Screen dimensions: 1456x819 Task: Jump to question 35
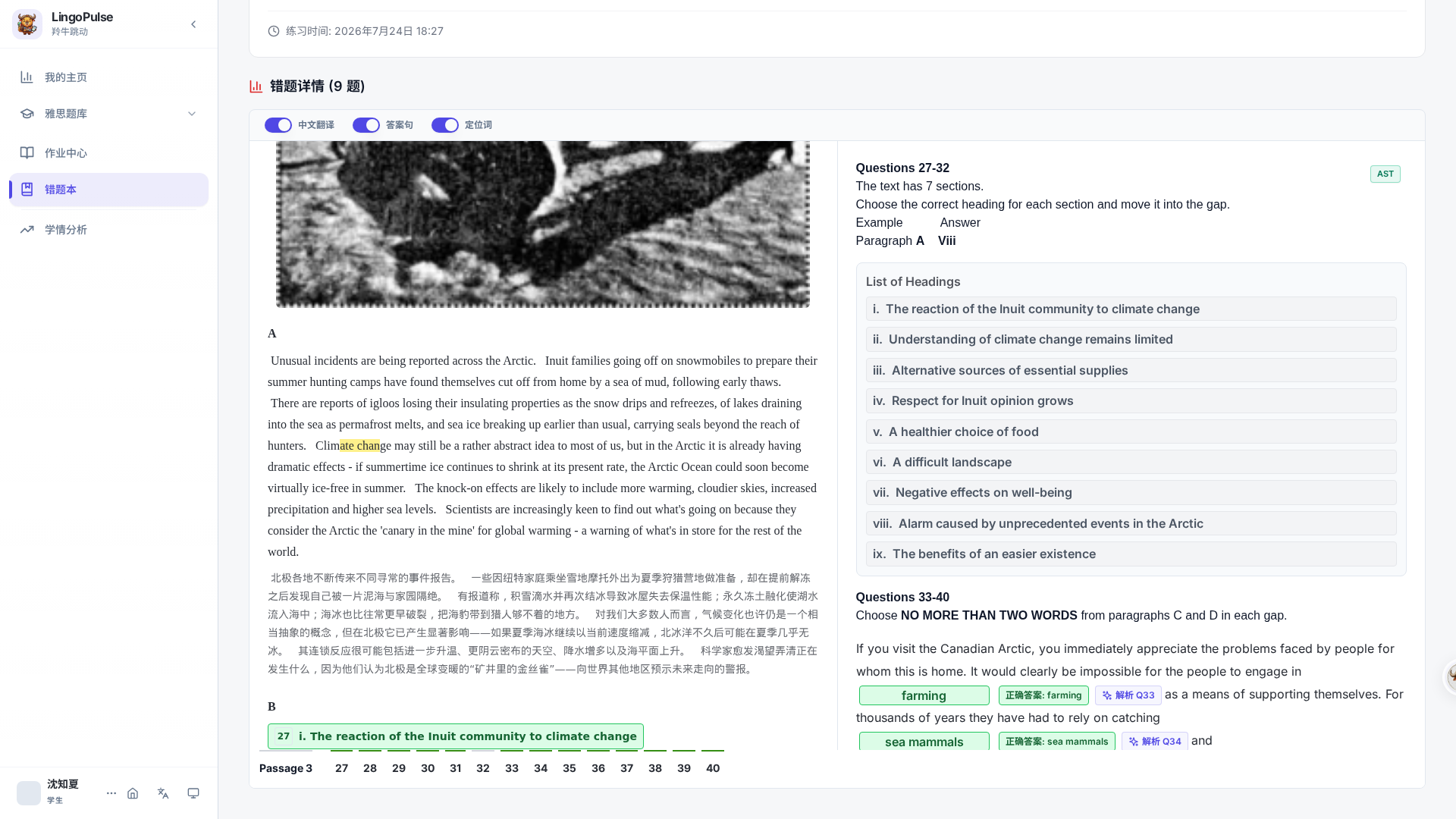[x=570, y=768]
